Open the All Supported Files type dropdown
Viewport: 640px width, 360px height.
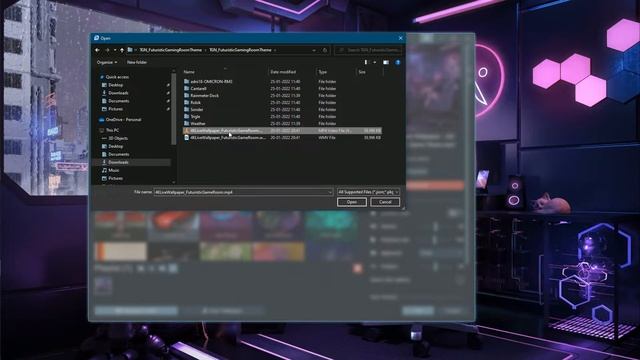[x=368, y=192]
